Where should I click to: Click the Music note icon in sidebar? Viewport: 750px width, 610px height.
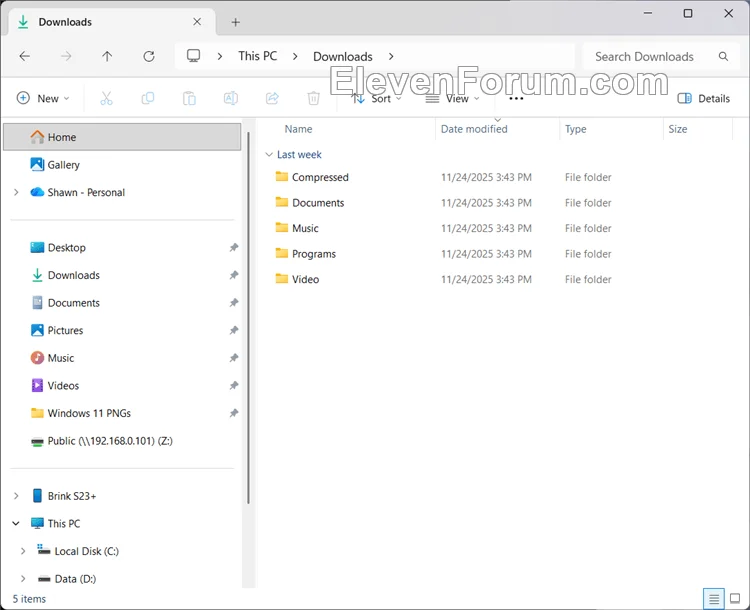tap(37, 358)
